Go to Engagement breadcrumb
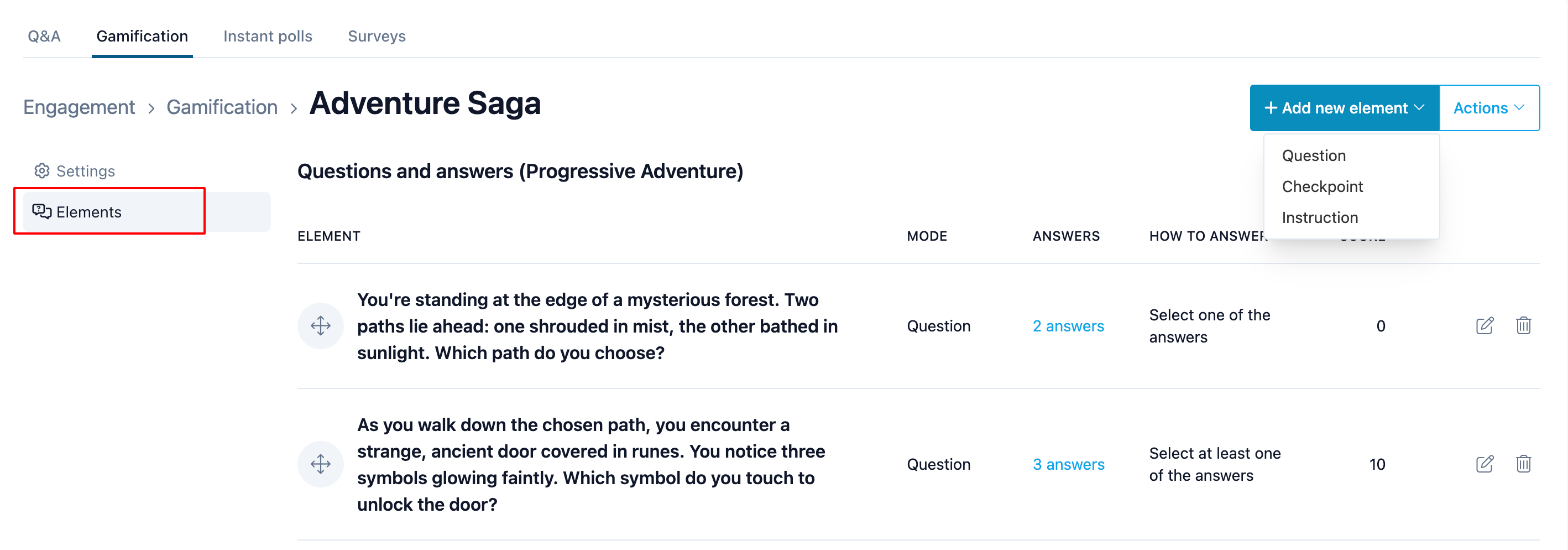Image resolution: width=1568 pixels, height=550 pixels. click(x=79, y=107)
